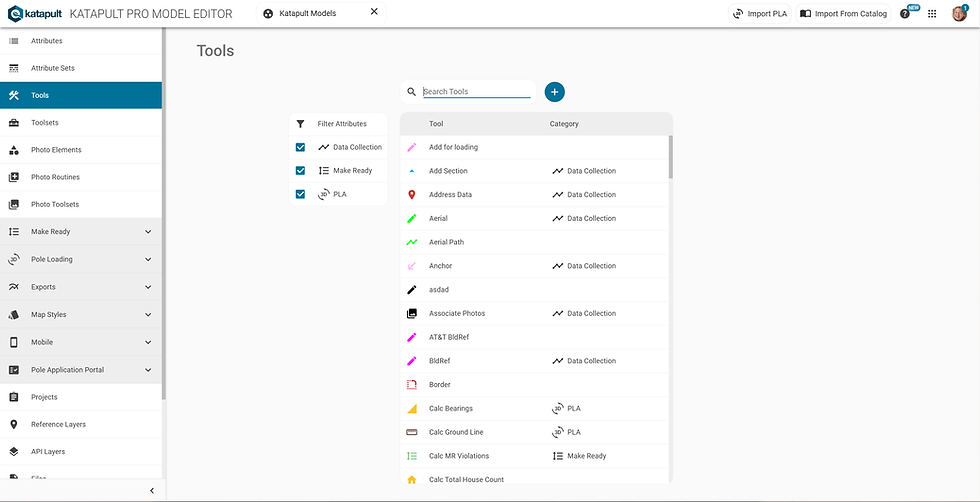
Task: Open the API Layers menu item
Action: (81, 451)
